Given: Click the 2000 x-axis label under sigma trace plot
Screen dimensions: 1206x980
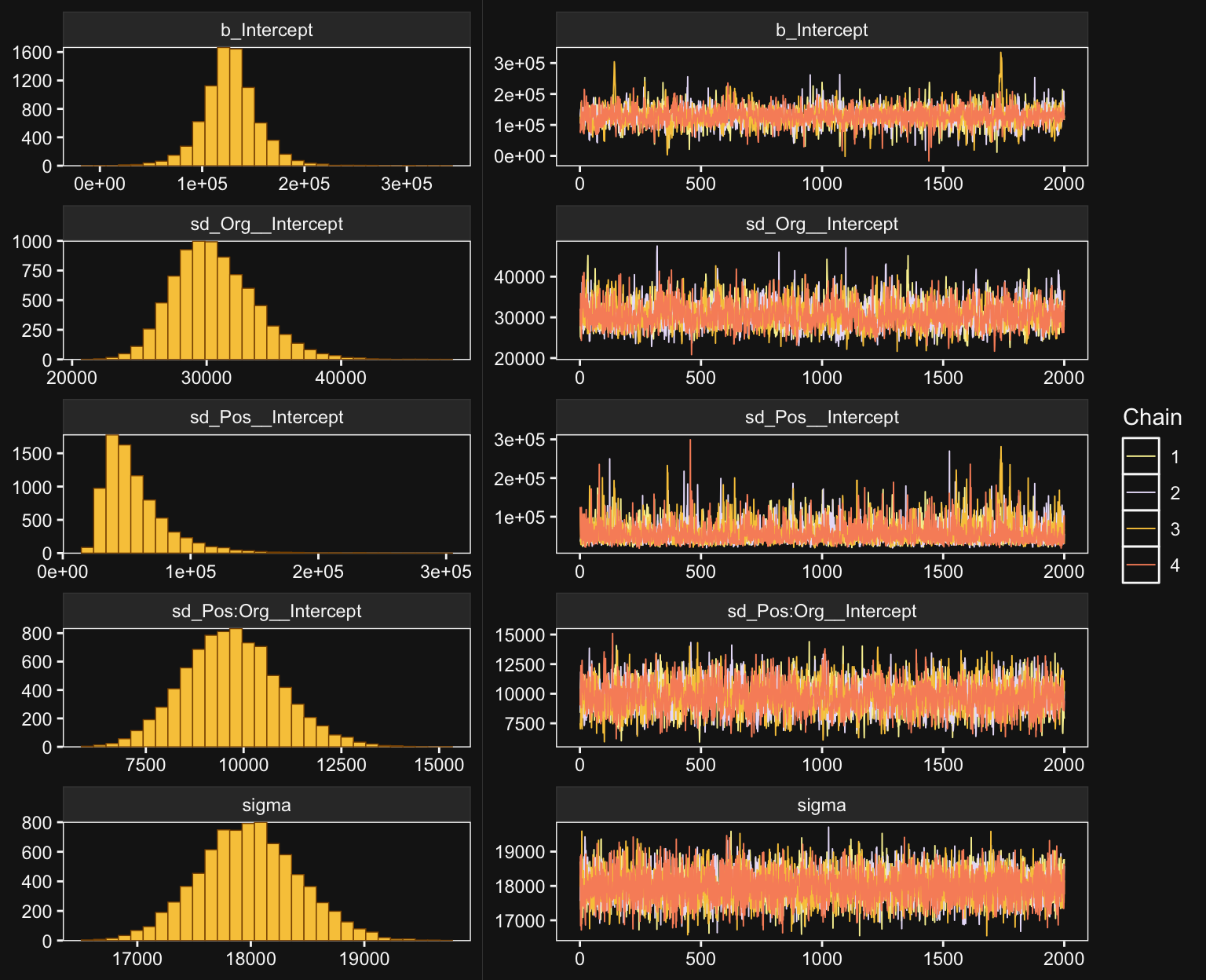Looking at the screenshot, I should pyautogui.click(x=1063, y=959).
